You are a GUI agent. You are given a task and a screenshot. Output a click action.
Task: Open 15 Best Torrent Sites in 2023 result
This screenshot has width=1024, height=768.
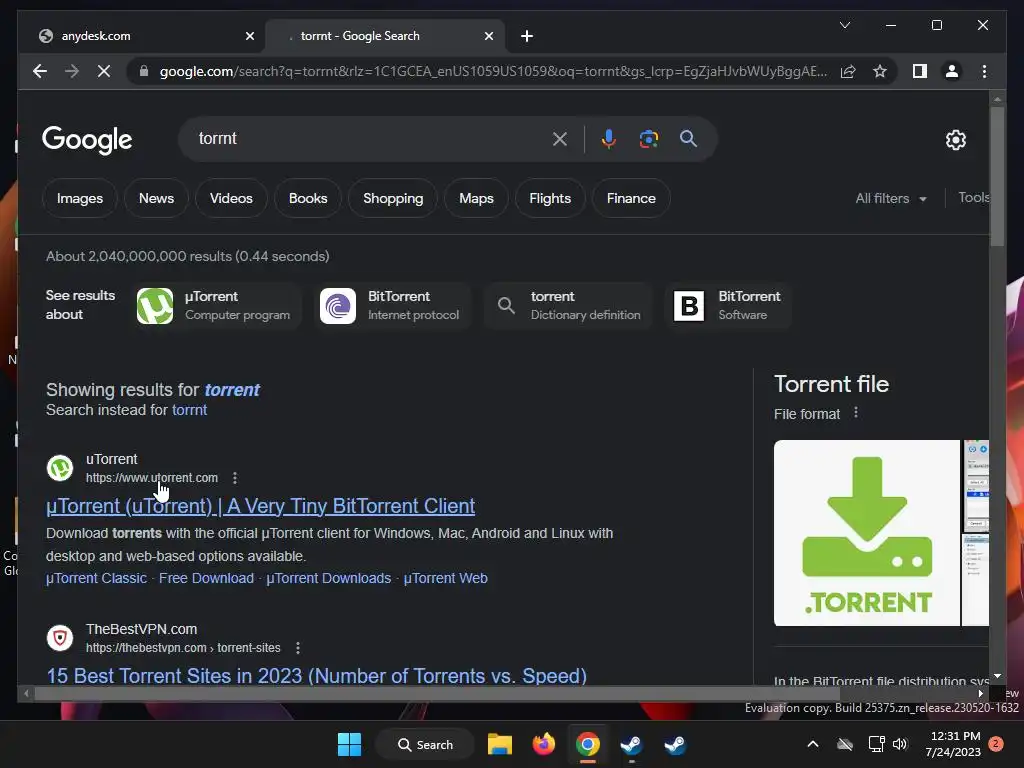317,675
